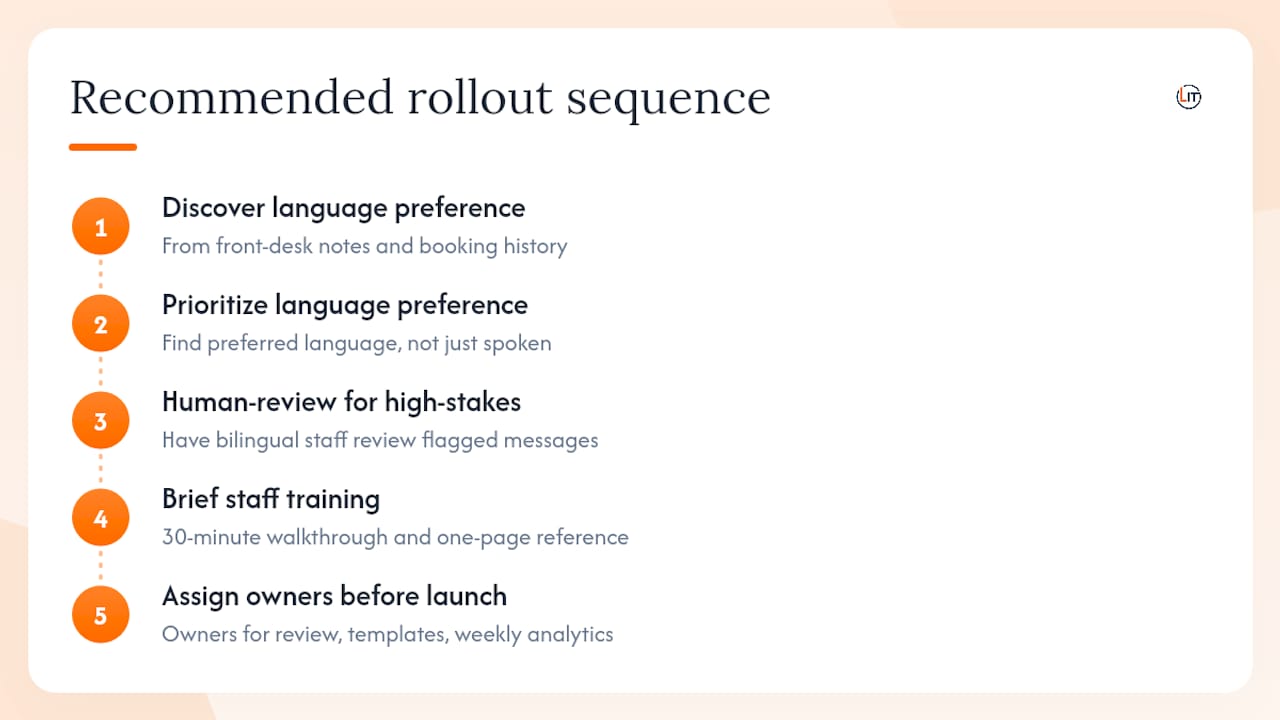
Task: Click the orange step 2 circle
Action: pyautogui.click(x=100, y=324)
